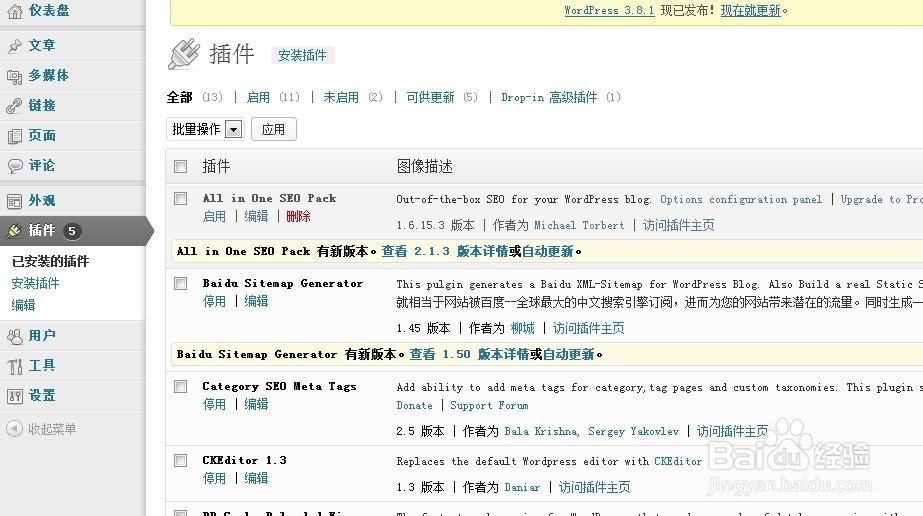
Task: Delete All in One SEO Pack via 删除
Action: point(298,217)
